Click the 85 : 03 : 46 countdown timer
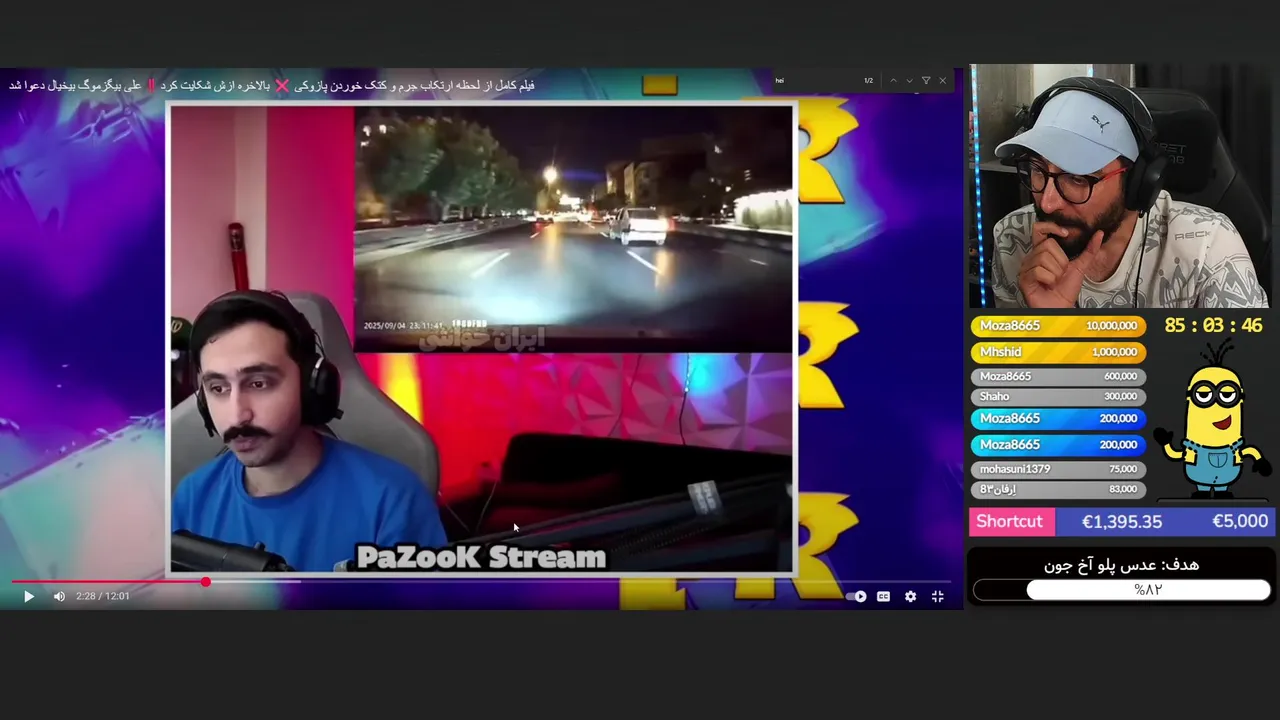 [1213, 325]
